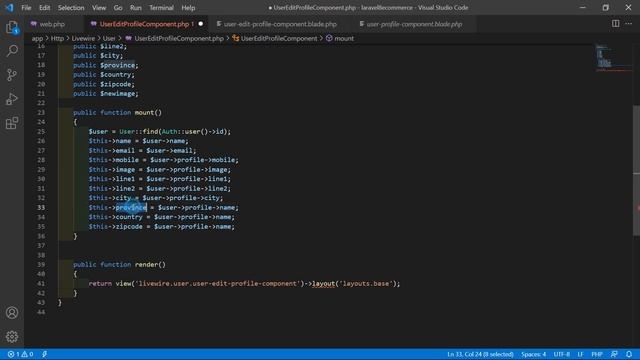Click Ln 33, Col 24 cursor position
This screenshot has width=640, height=360.
point(480,354)
